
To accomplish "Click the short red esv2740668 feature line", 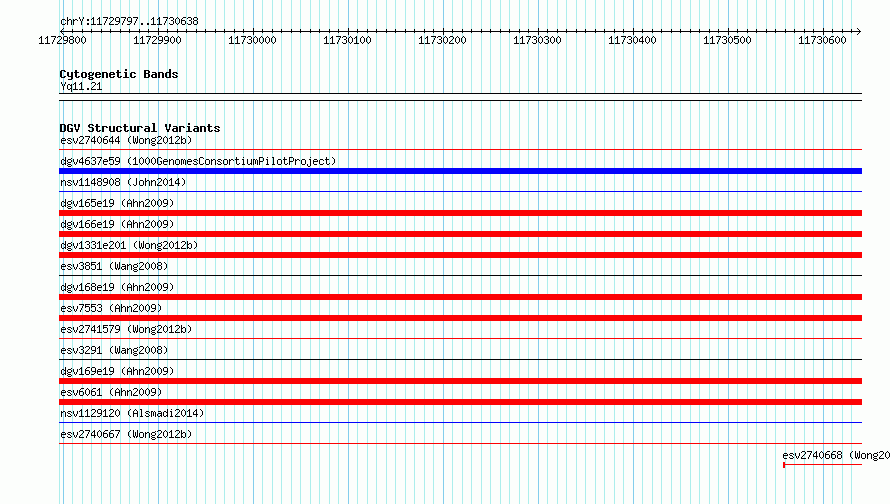I will coord(822,465).
